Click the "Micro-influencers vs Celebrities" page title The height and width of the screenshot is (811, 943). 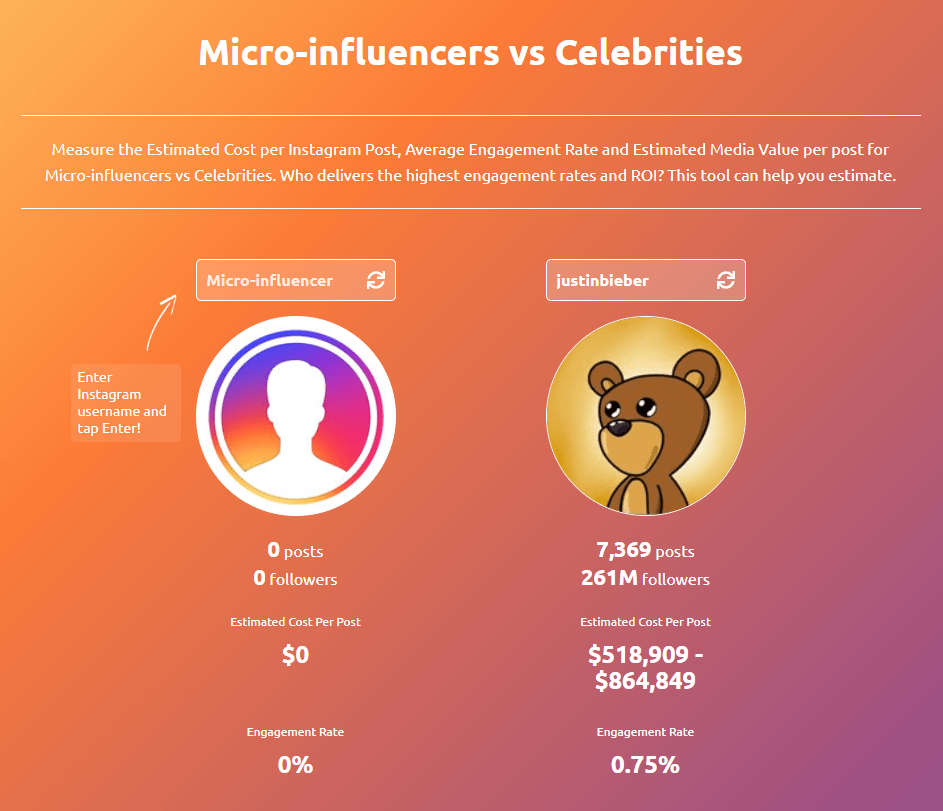[470, 52]
